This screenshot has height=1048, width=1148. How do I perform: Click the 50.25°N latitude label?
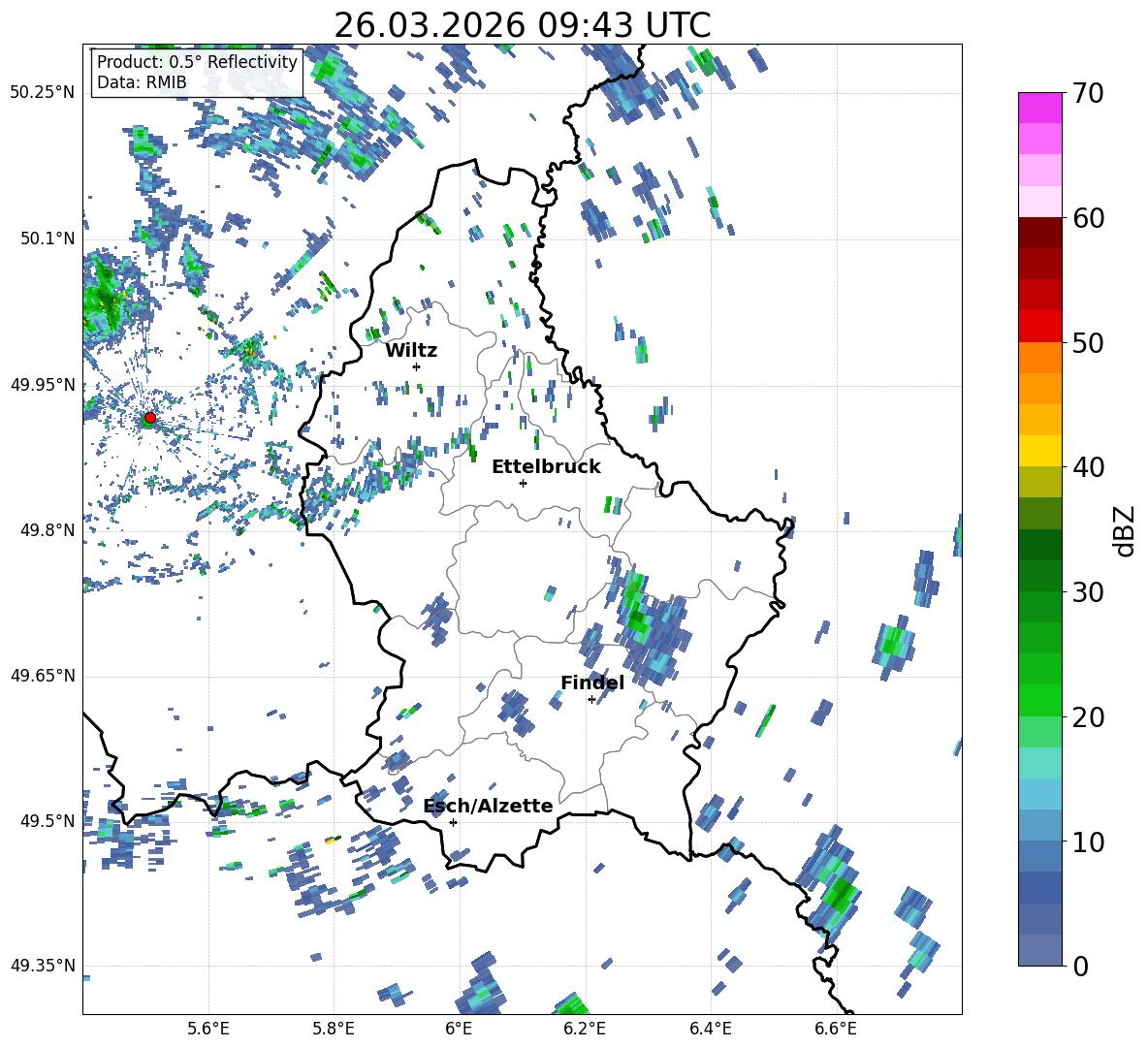click(43, 93)
